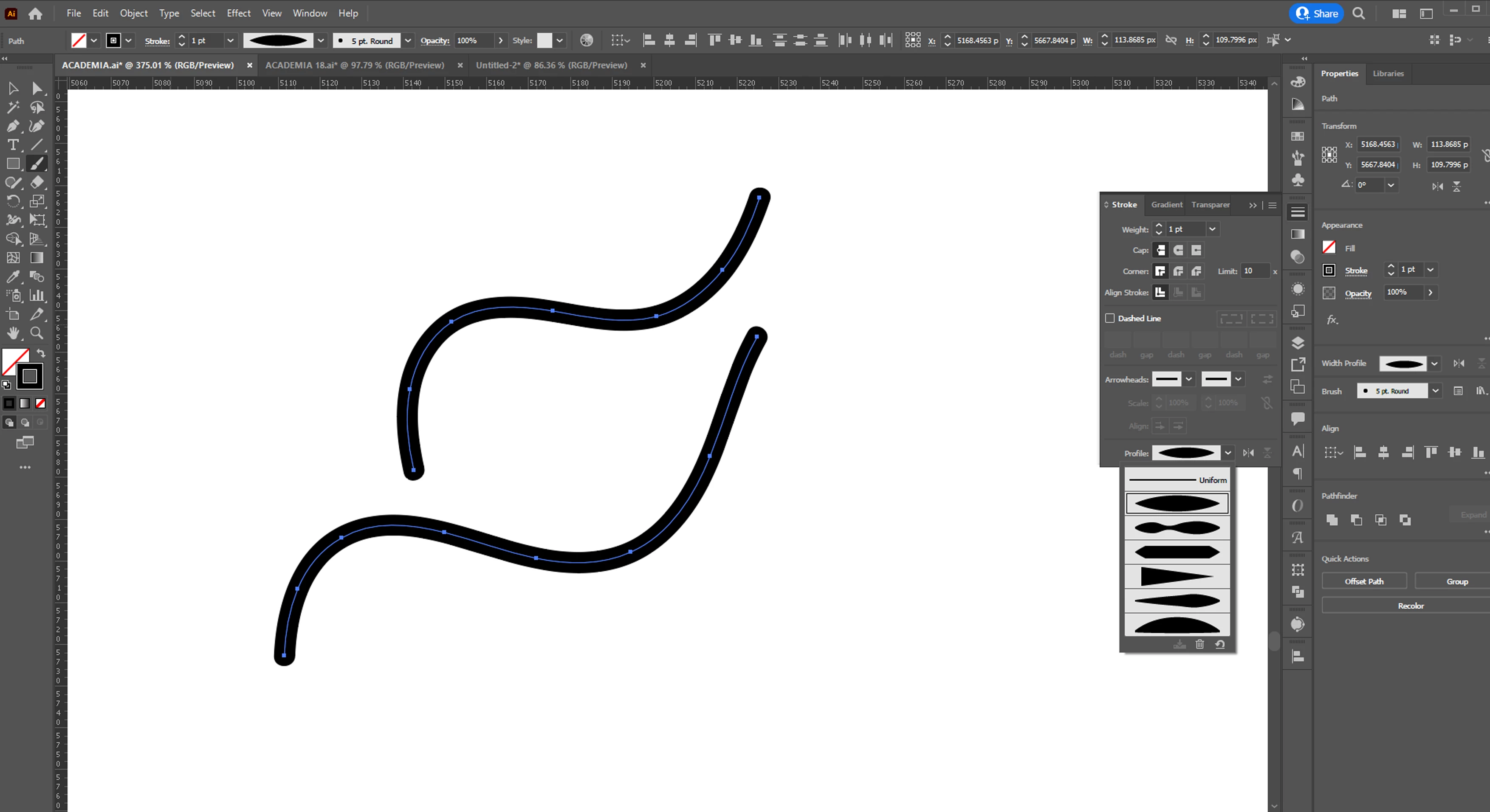The image size is (1490, 812).
Task: Click the Recolor button
Action: pos(1410,606)
